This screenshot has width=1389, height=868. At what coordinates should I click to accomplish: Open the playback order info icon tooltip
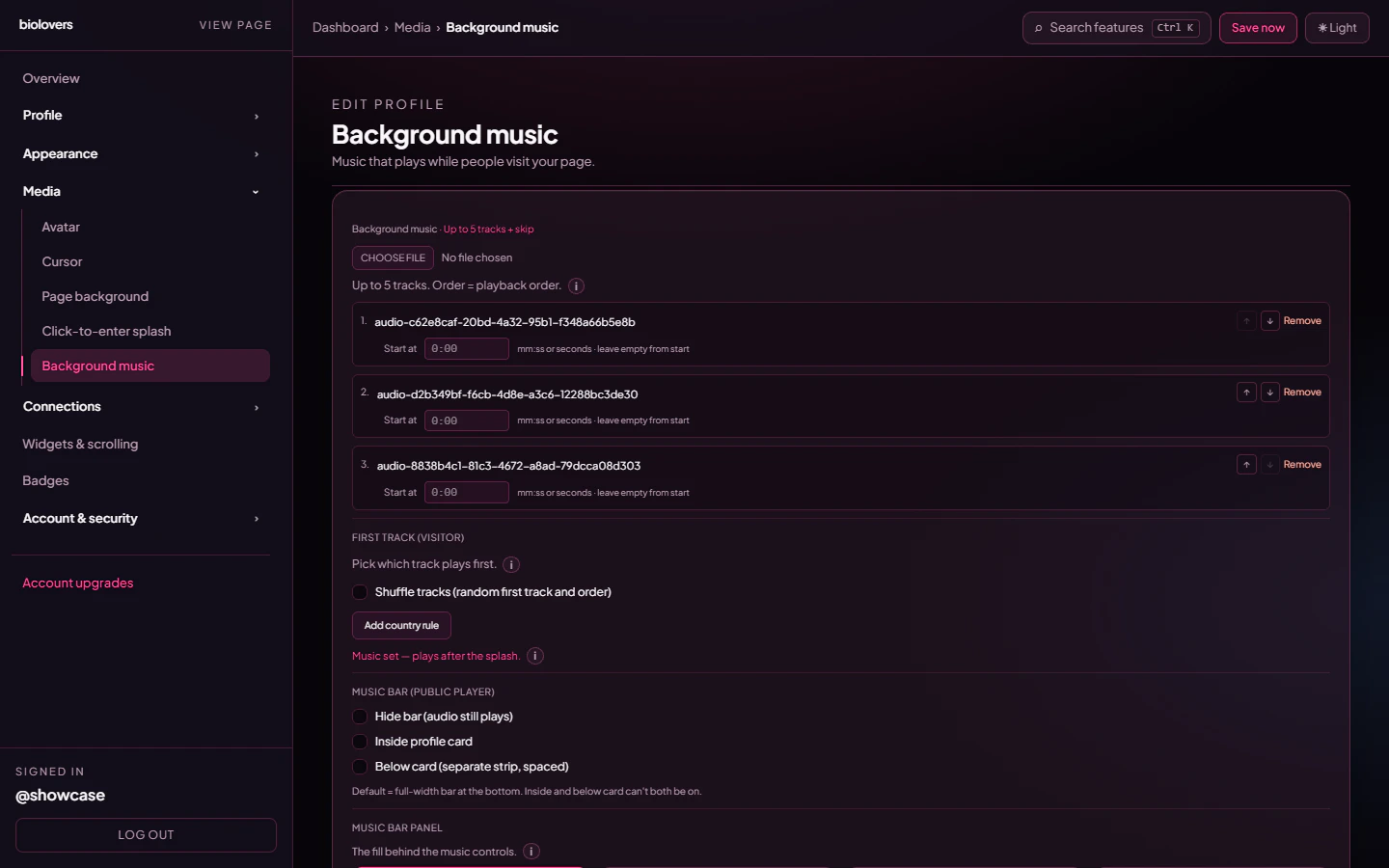tap(576, 285)
